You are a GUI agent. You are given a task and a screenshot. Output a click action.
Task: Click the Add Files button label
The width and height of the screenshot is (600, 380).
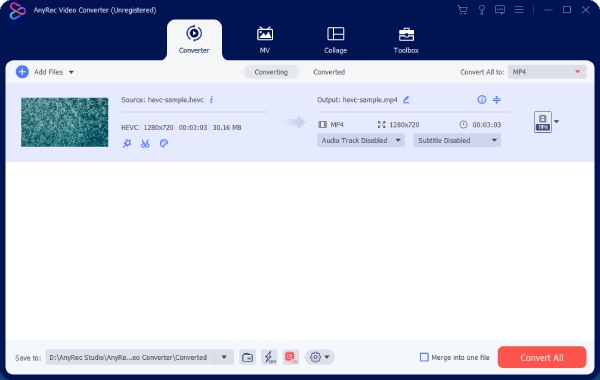tap(48, 72)
